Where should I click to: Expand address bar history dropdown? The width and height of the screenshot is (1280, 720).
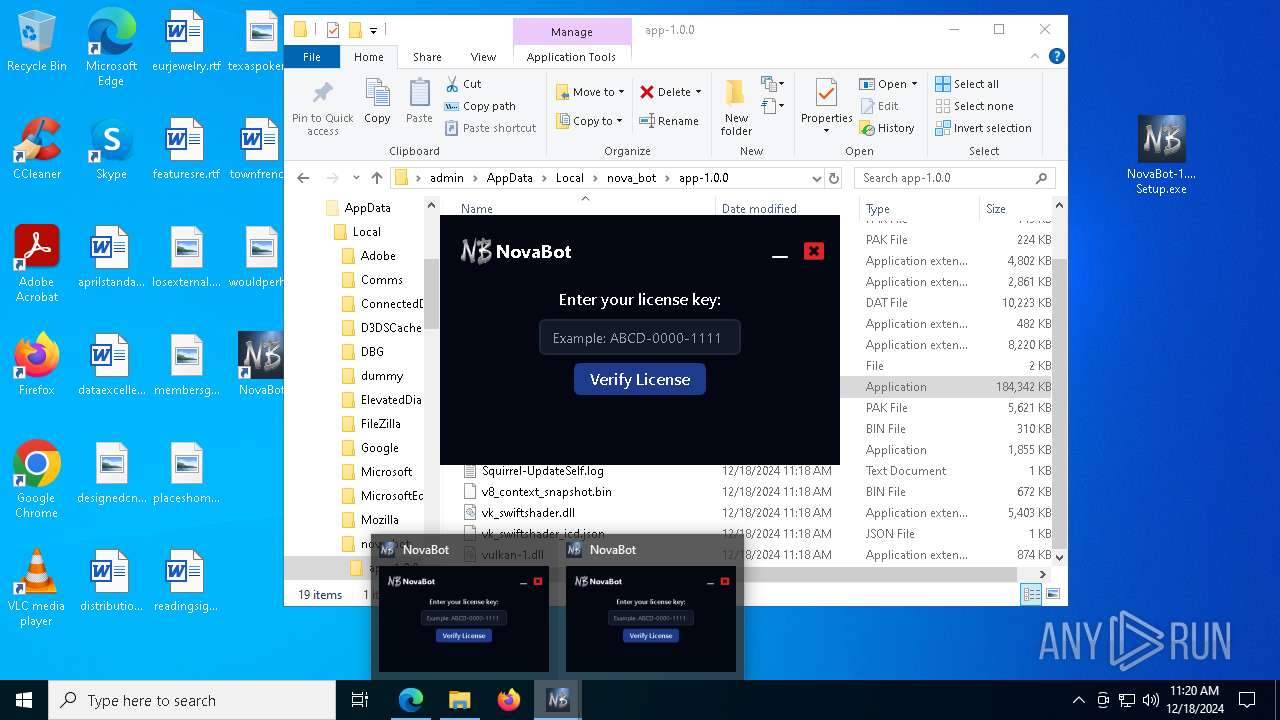[x=816, y=178]
